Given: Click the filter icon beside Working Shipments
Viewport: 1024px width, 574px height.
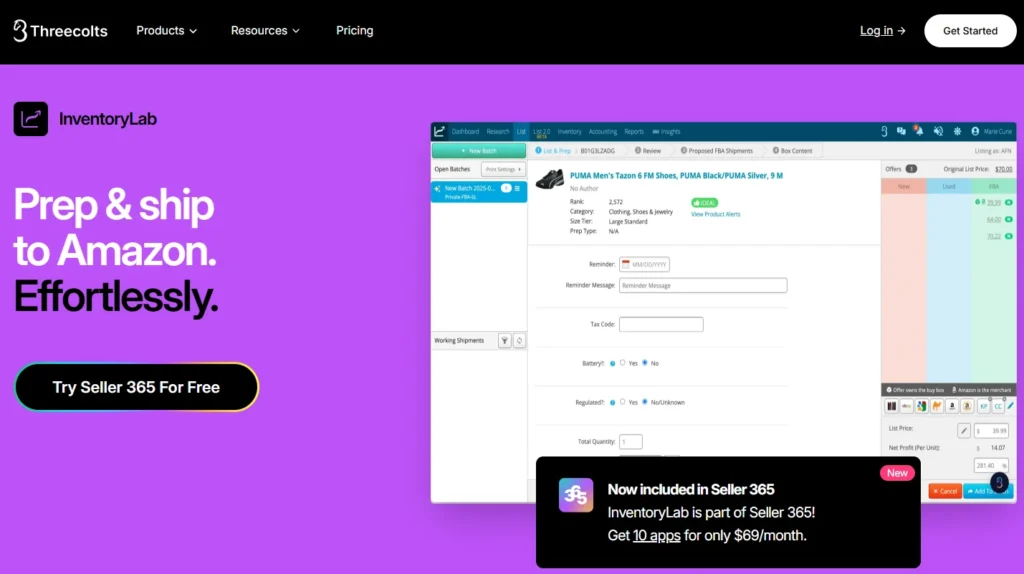Looking at the screenshot, I should pyautogui.click(x=505, y=341).
